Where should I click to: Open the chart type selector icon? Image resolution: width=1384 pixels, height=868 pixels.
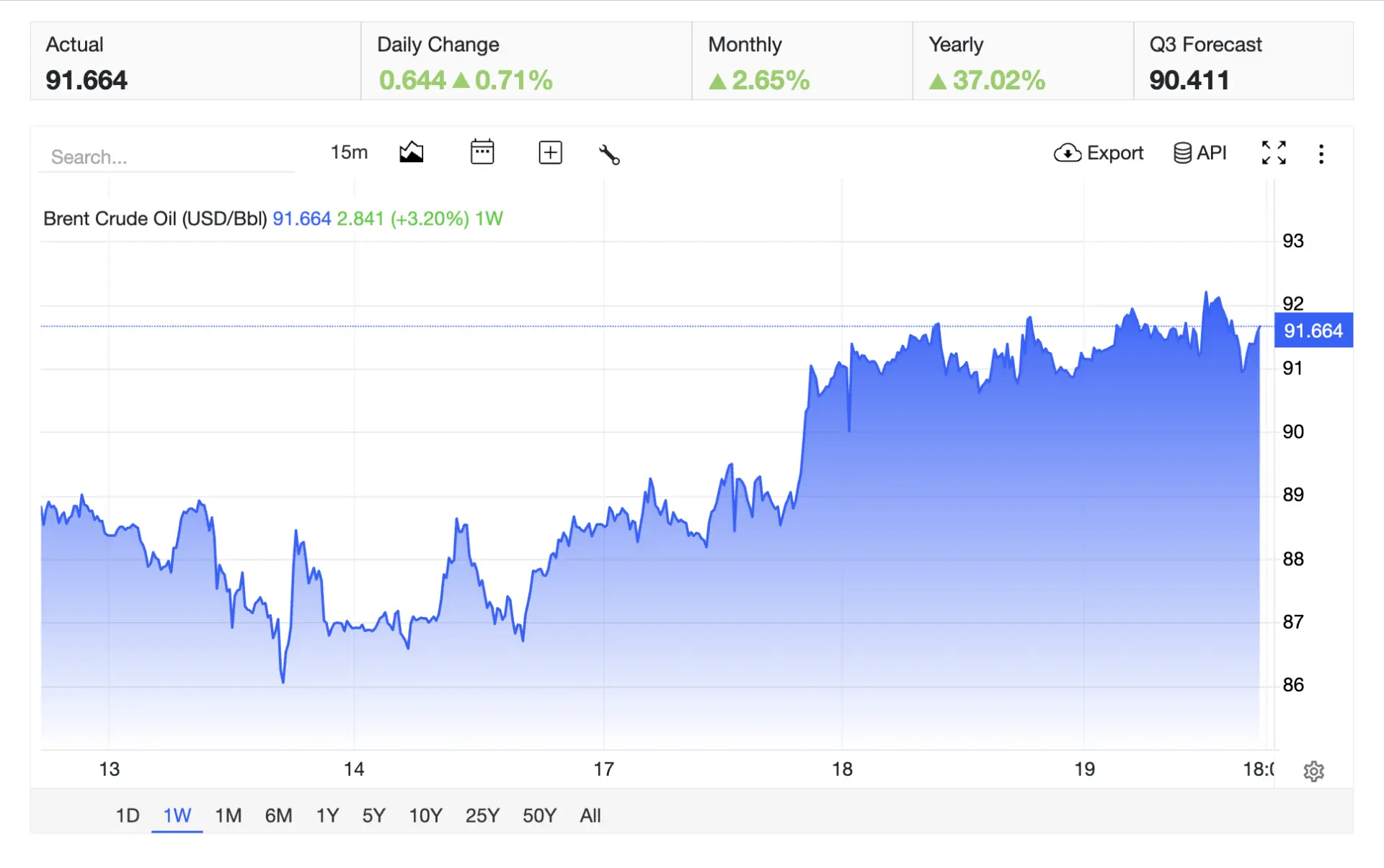(411, 152)
